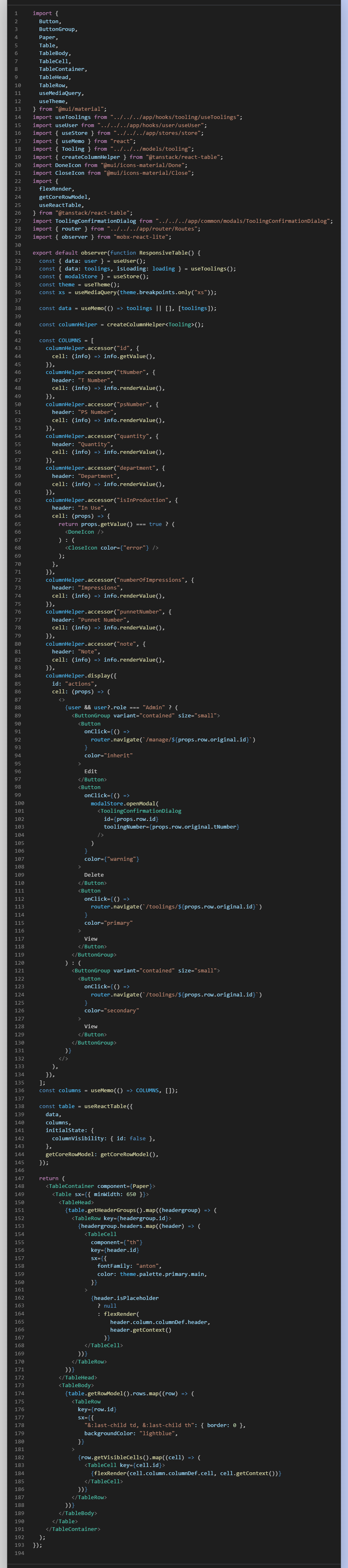
Task: Click the "../../../app/router/Routes" import path
Action: (x=153, y=229)
